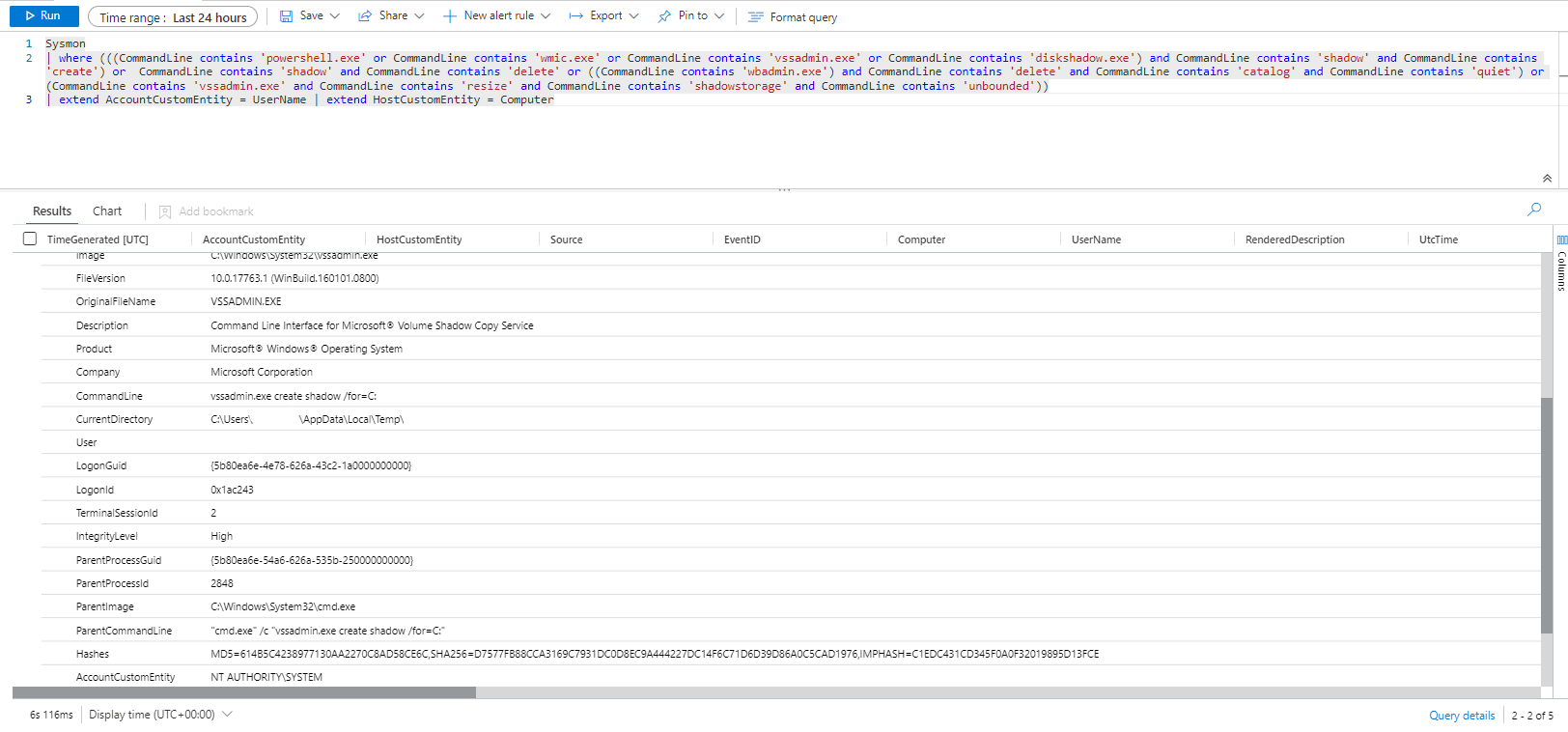Click the Add bookmark button

(x=206, y=211)
